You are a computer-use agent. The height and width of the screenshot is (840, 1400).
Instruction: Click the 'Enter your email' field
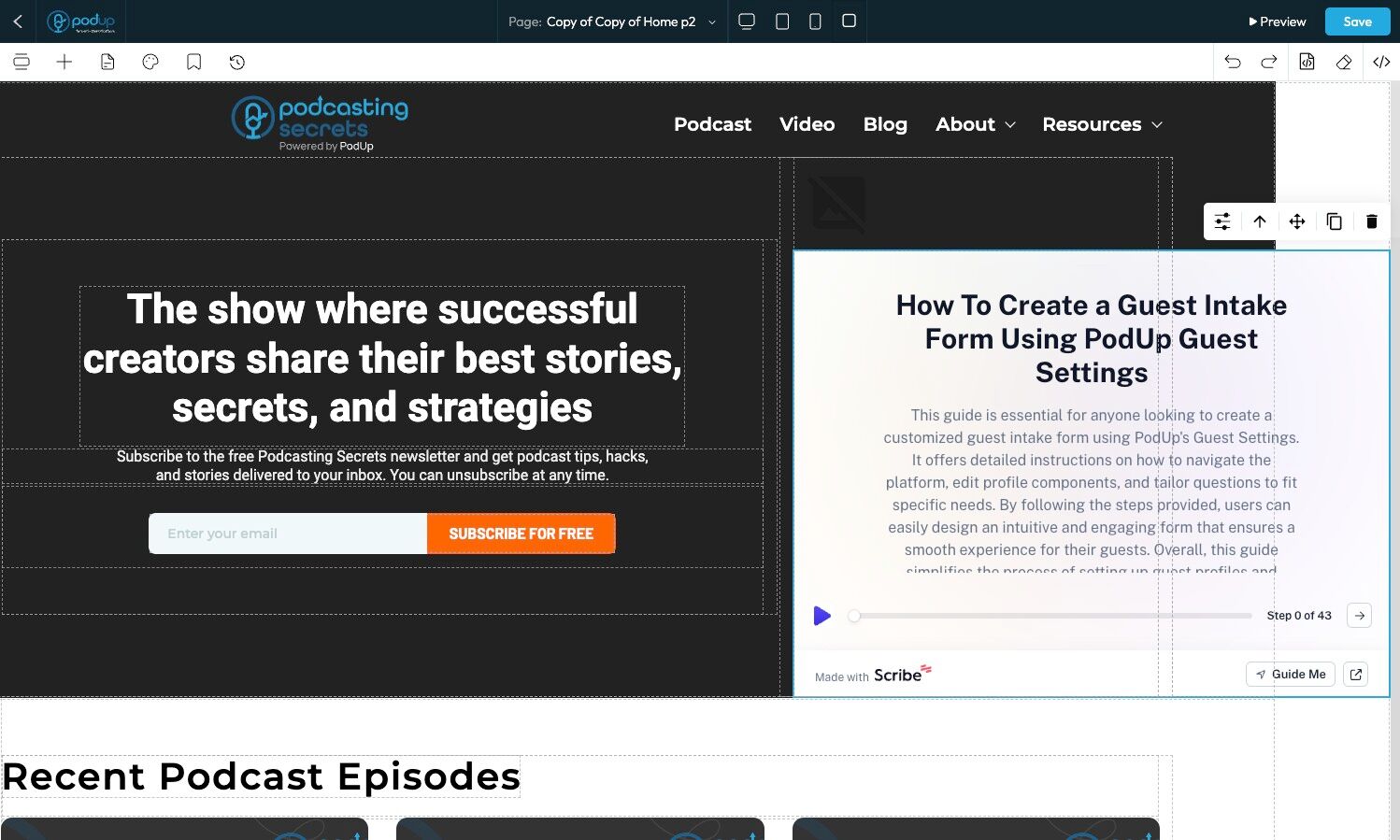tap(288, 534)
